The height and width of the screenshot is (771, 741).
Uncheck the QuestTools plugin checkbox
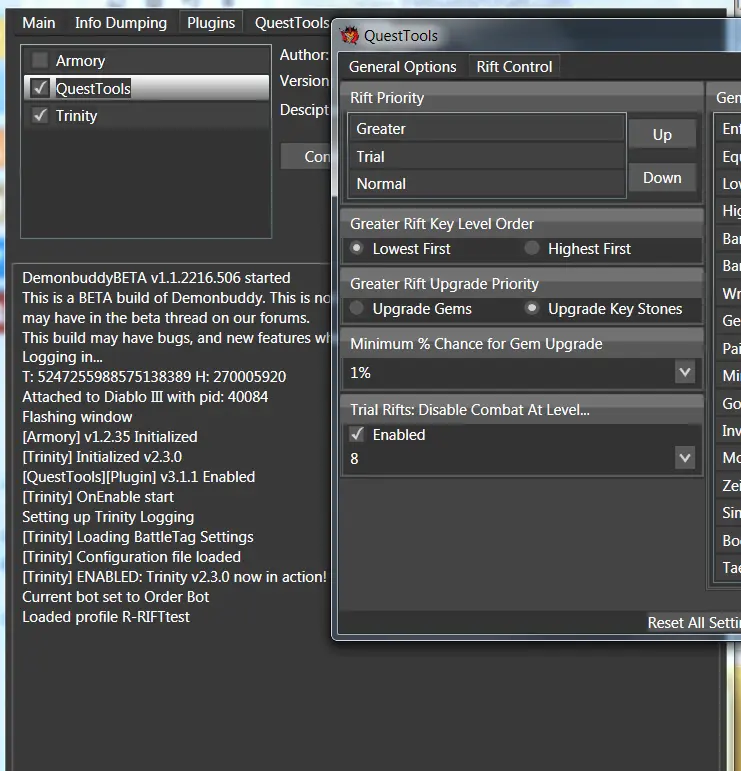coord(40,88)
